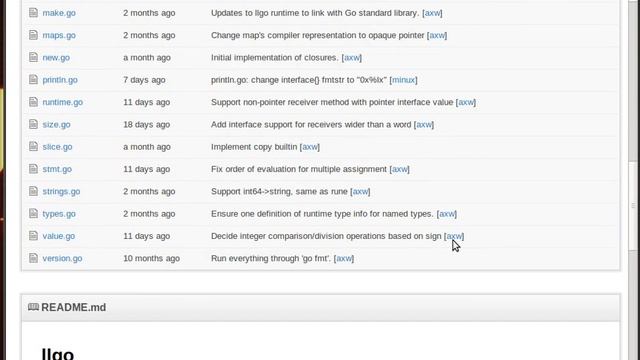This screenshot has width=640, height=360.
Task: Open the runtime.go file link
Action: pyautogui.click(x=62, y=102)
